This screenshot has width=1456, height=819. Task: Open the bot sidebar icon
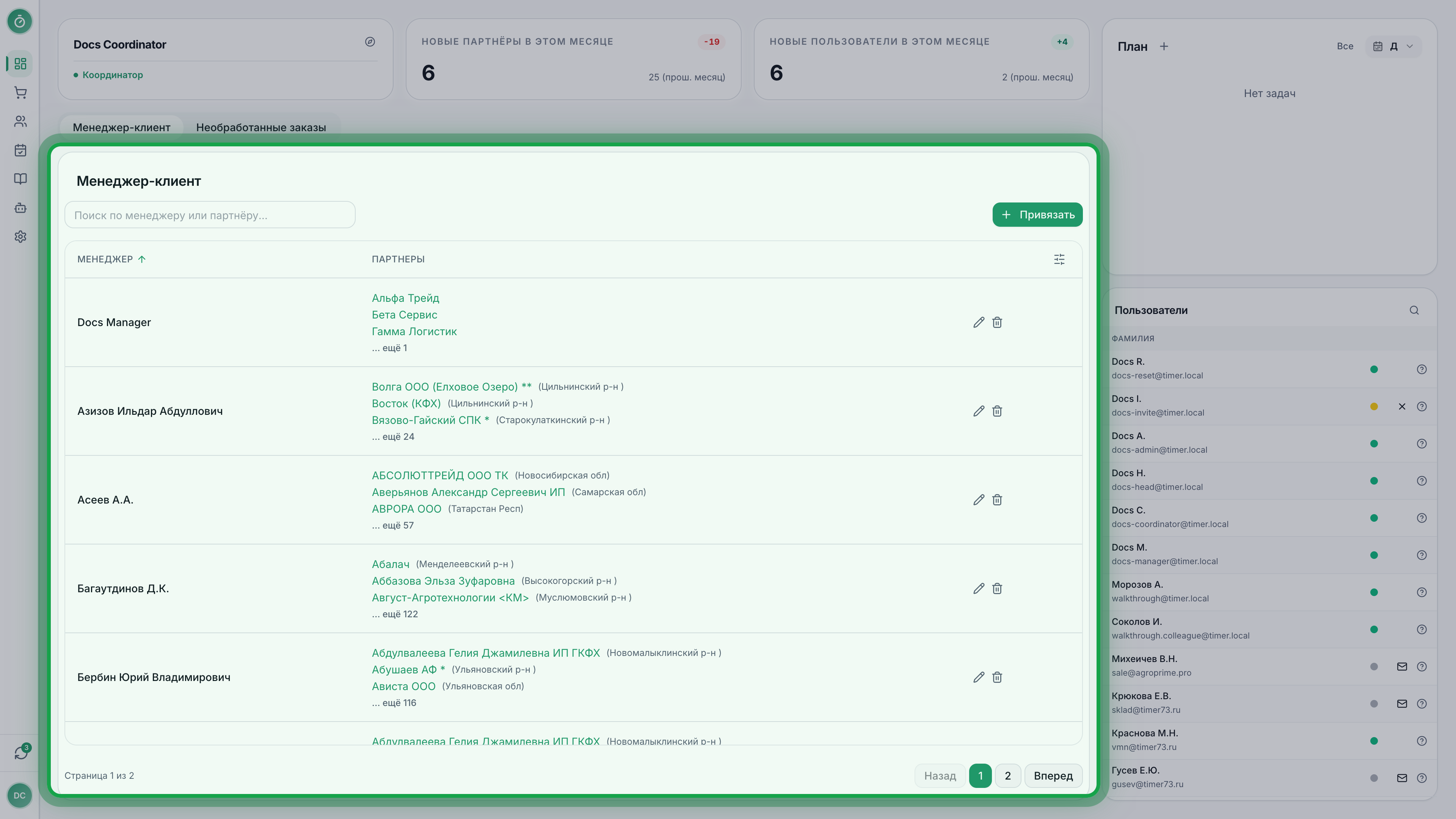pyautogui.click(x=20, y=208)
